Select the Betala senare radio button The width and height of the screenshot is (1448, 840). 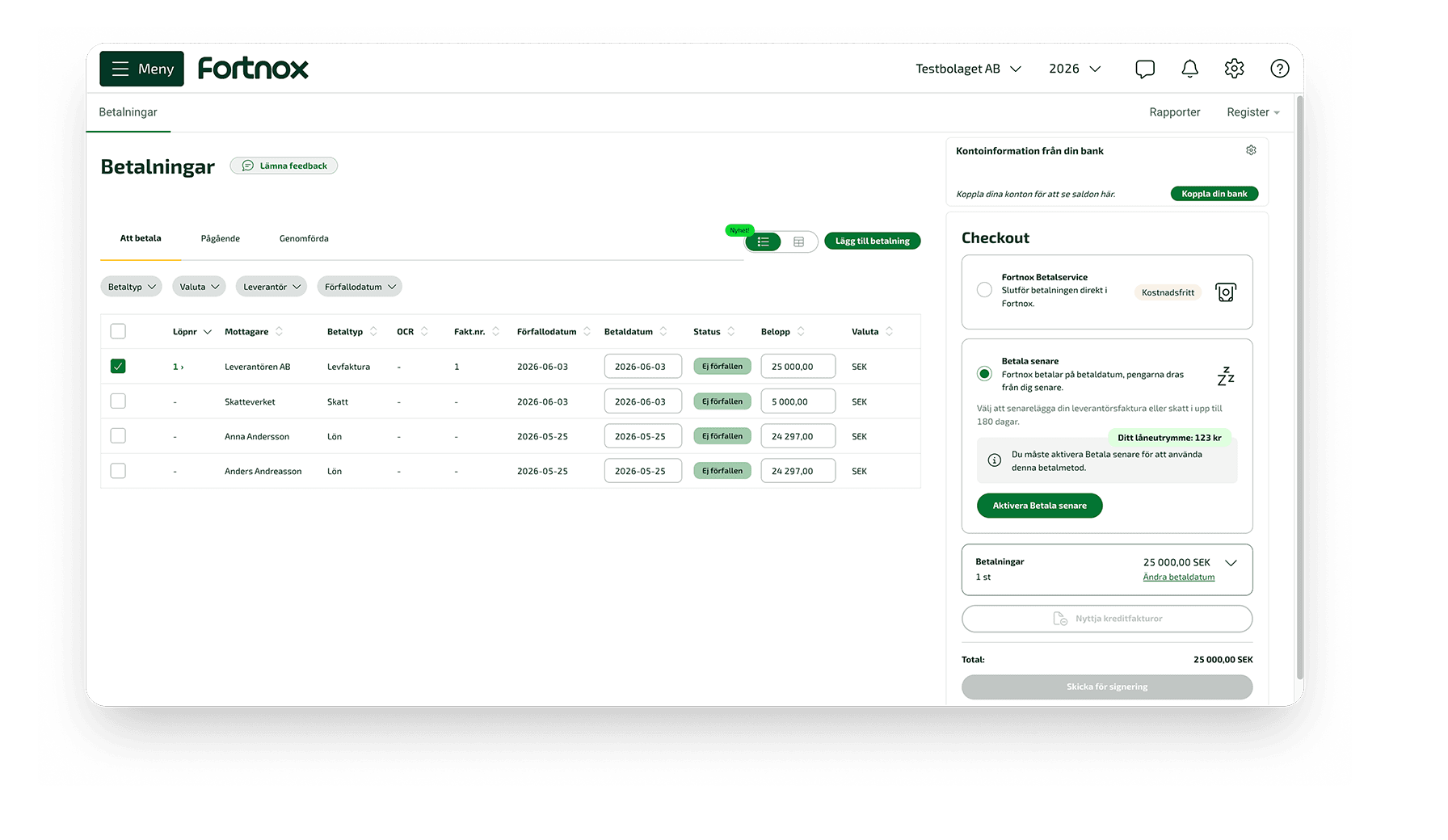tap(984, 373)
